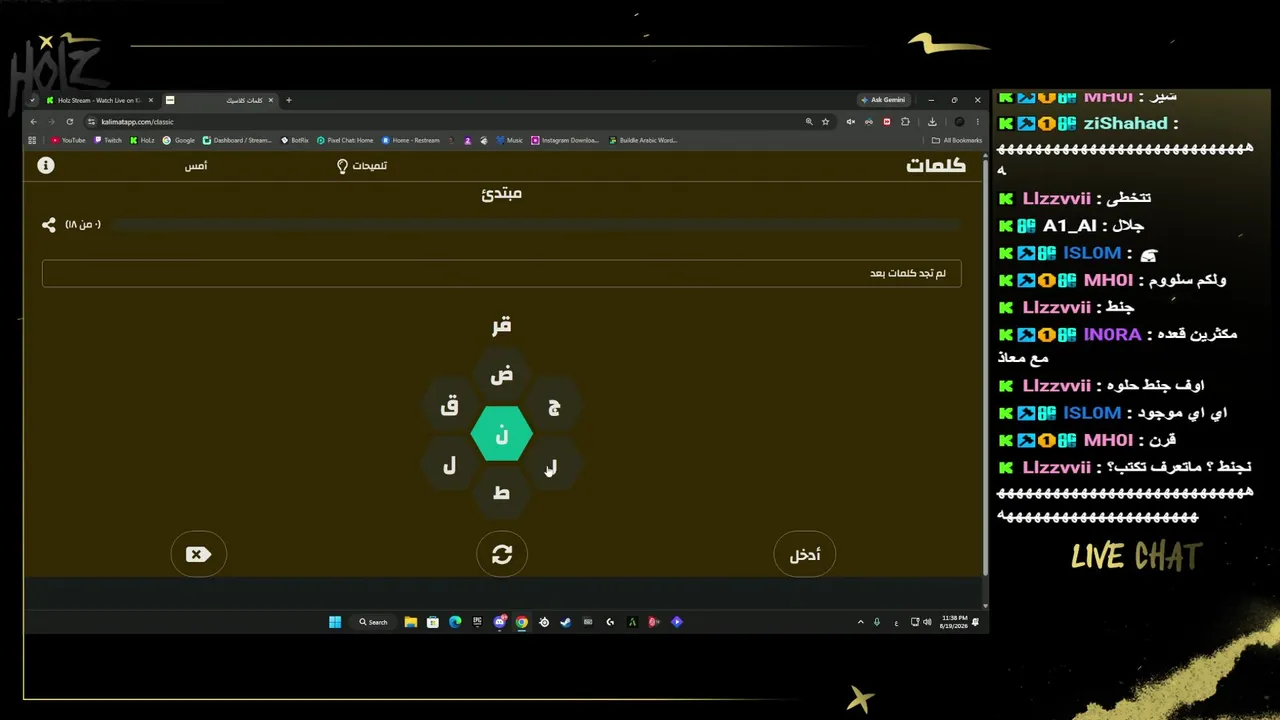Open Microsoft Edge from taskbar
This screenshot has width=1280, height=720.
tap(455, 622)
